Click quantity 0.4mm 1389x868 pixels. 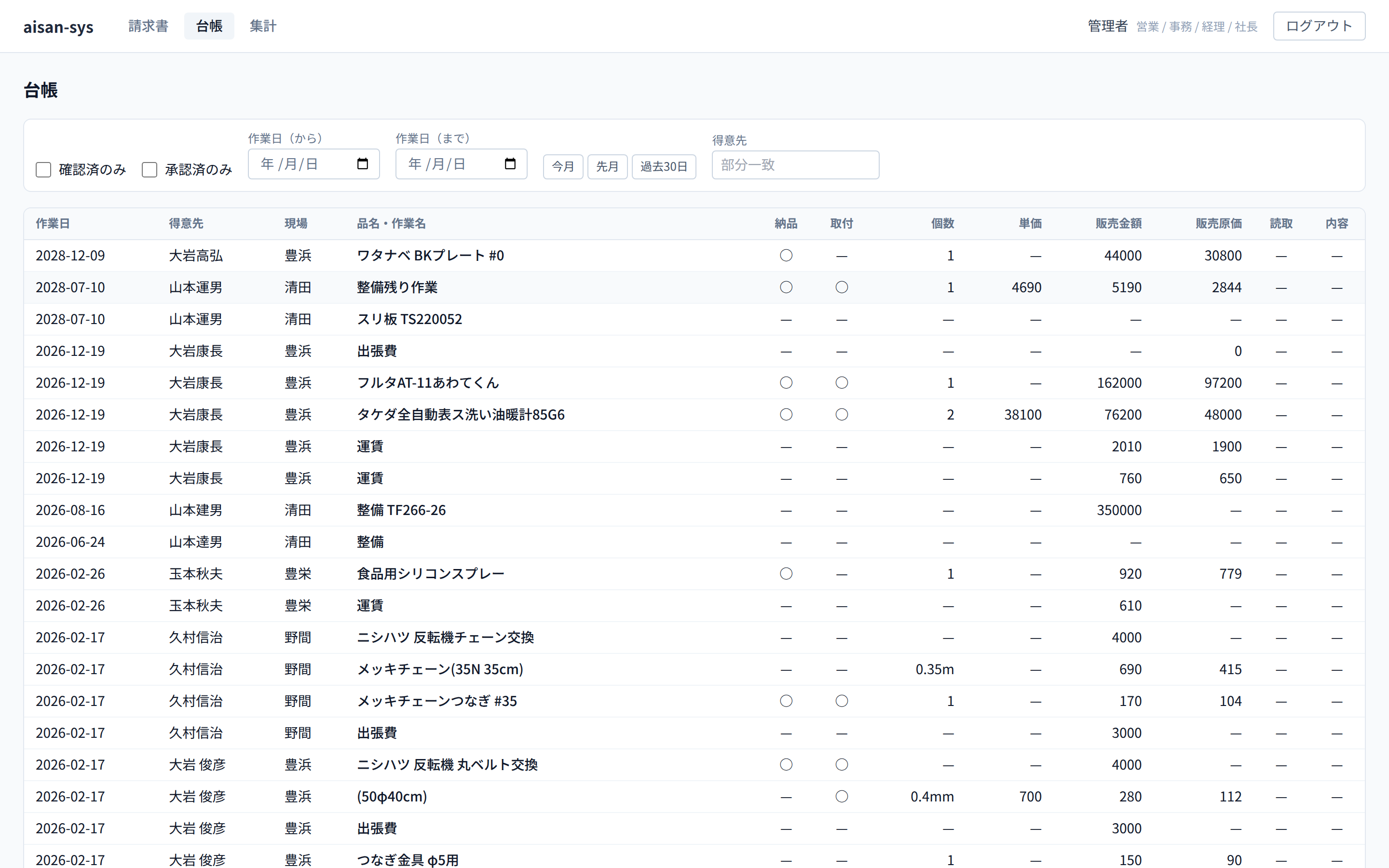tap(932, 797)
